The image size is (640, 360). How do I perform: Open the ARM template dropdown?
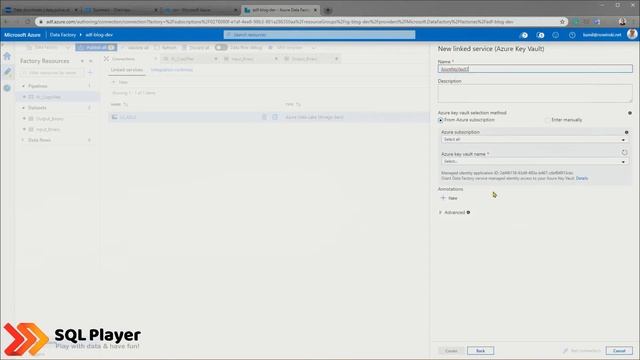click(292, 48)
